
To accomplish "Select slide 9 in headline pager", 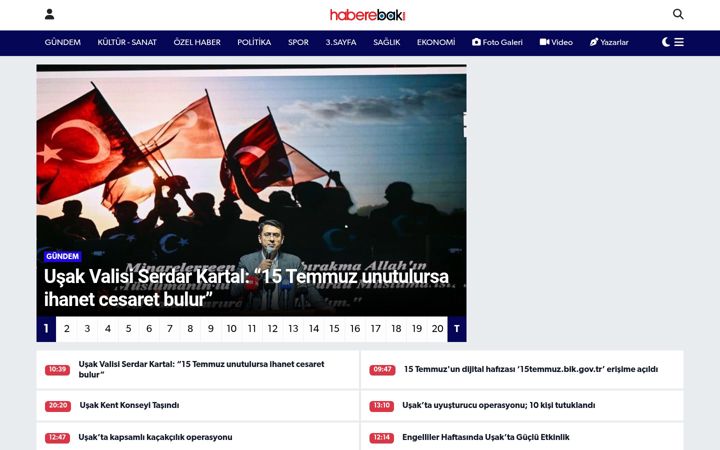I will [x=211, y=329].
